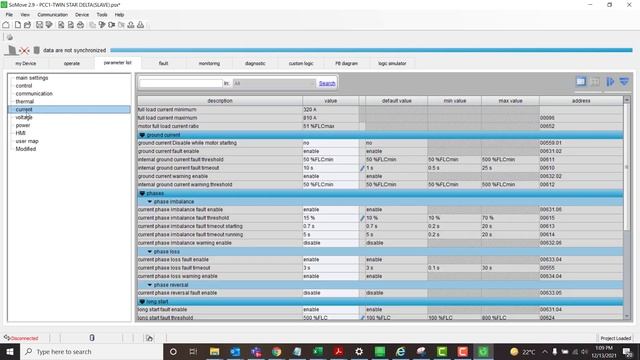Click the red X disconnected status icon

pos(24,51)
